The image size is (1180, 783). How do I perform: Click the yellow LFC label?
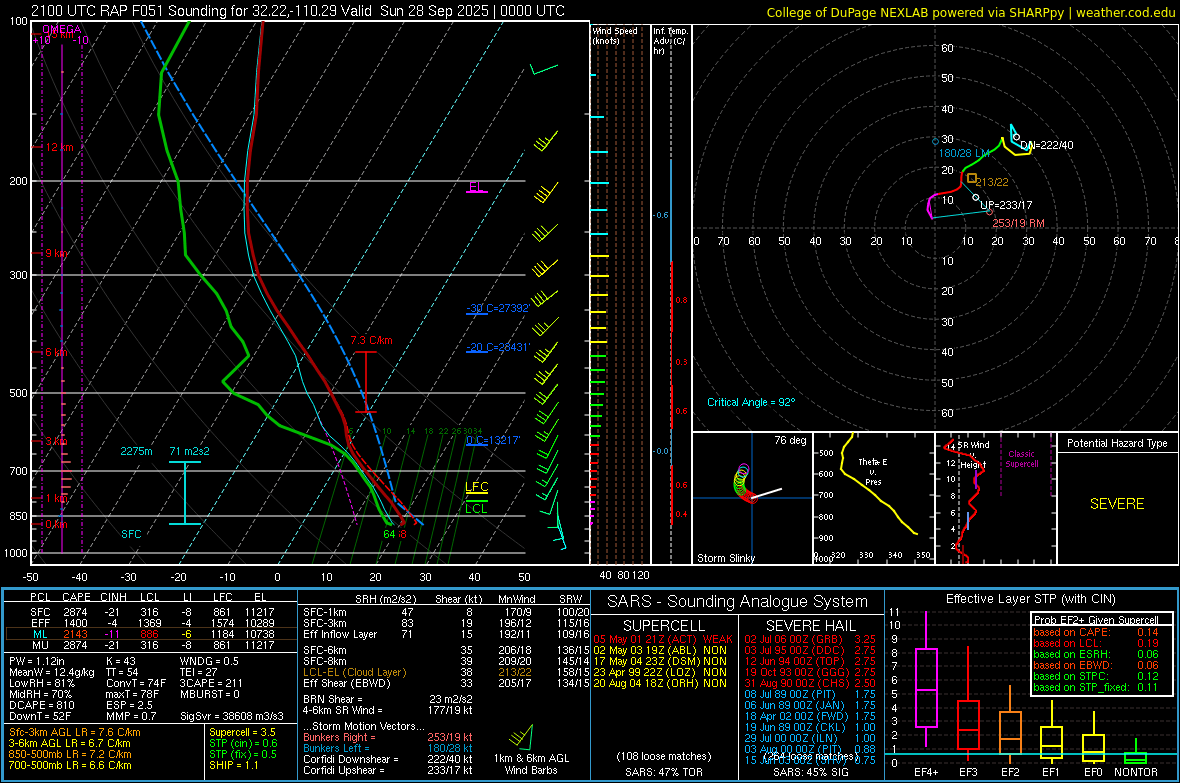pos(476,487)
